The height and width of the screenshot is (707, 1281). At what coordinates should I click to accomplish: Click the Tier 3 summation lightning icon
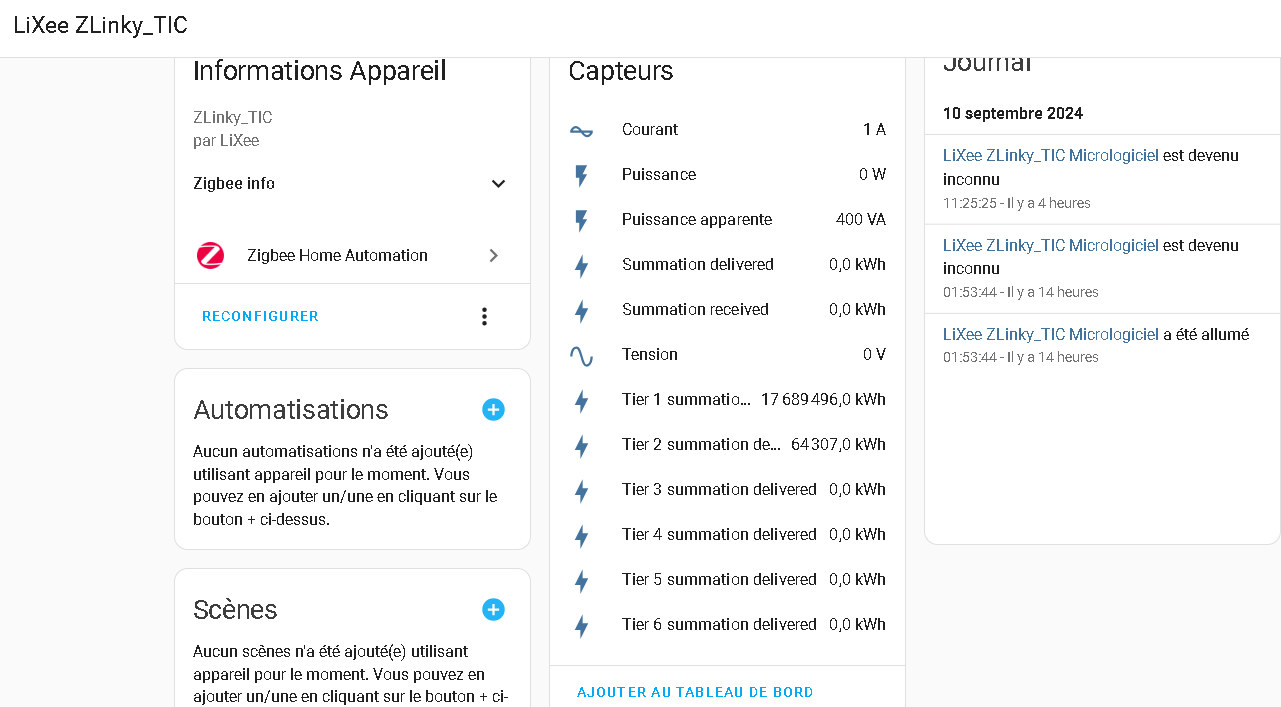click(x=581, y=491)
